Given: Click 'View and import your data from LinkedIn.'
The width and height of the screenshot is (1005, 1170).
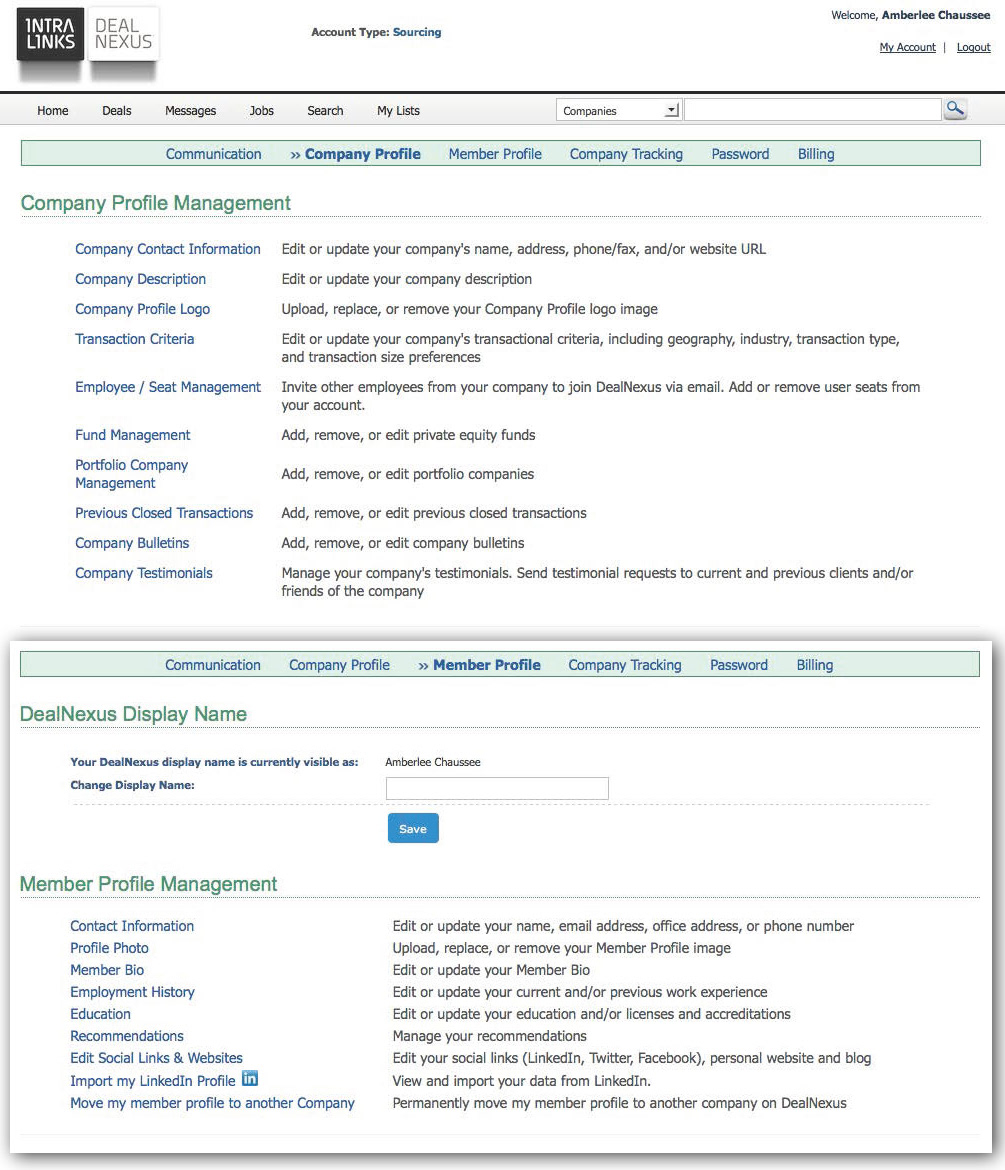Looking at the screenshot, I should click(x=522, y=1080).
